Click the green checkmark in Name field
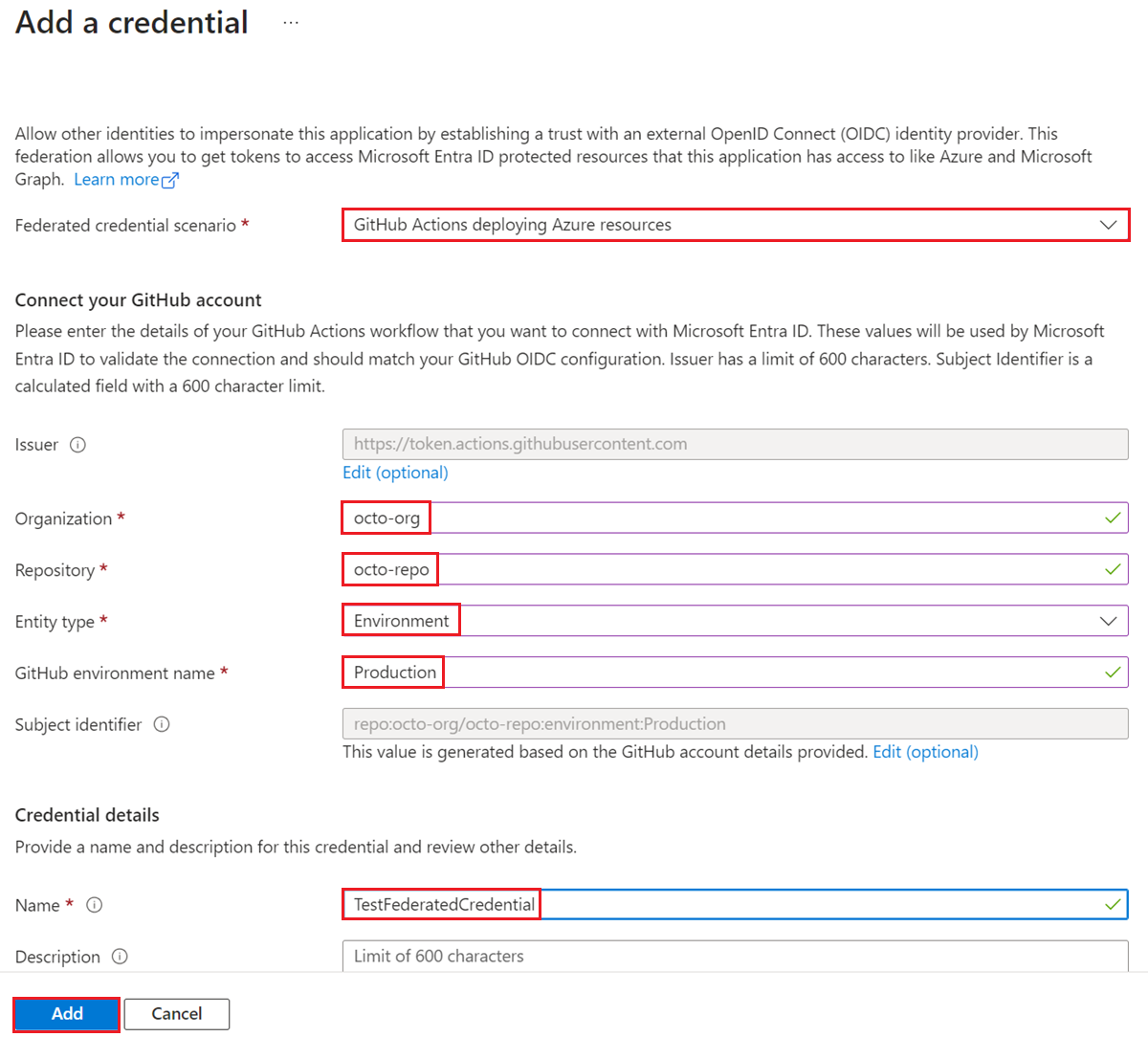 [1113, 903]
